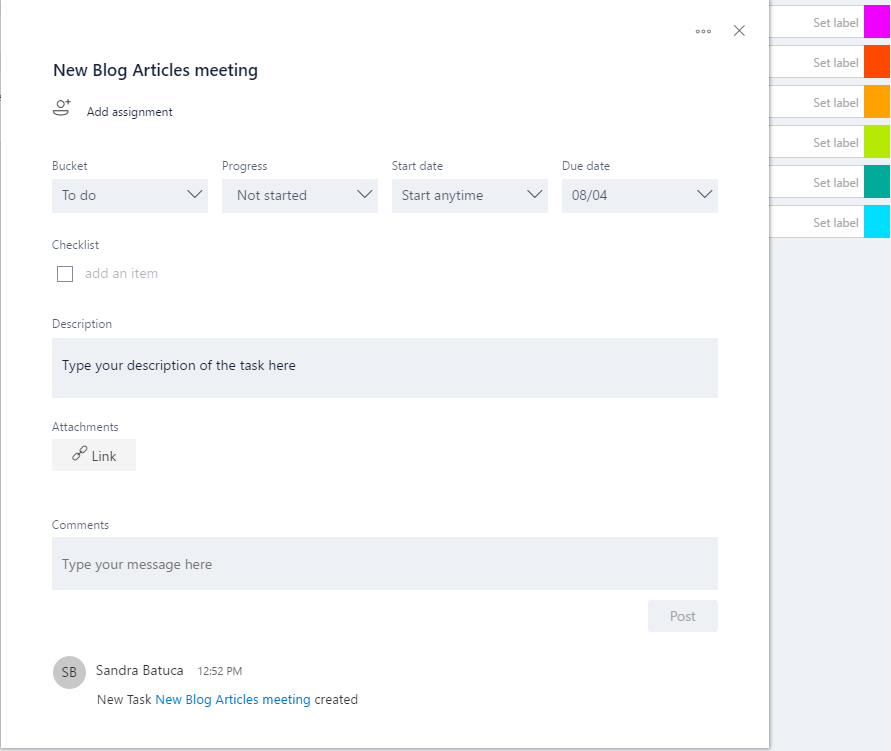
Task: Open the three-dots more options menu
Action: tap(703, 31)
